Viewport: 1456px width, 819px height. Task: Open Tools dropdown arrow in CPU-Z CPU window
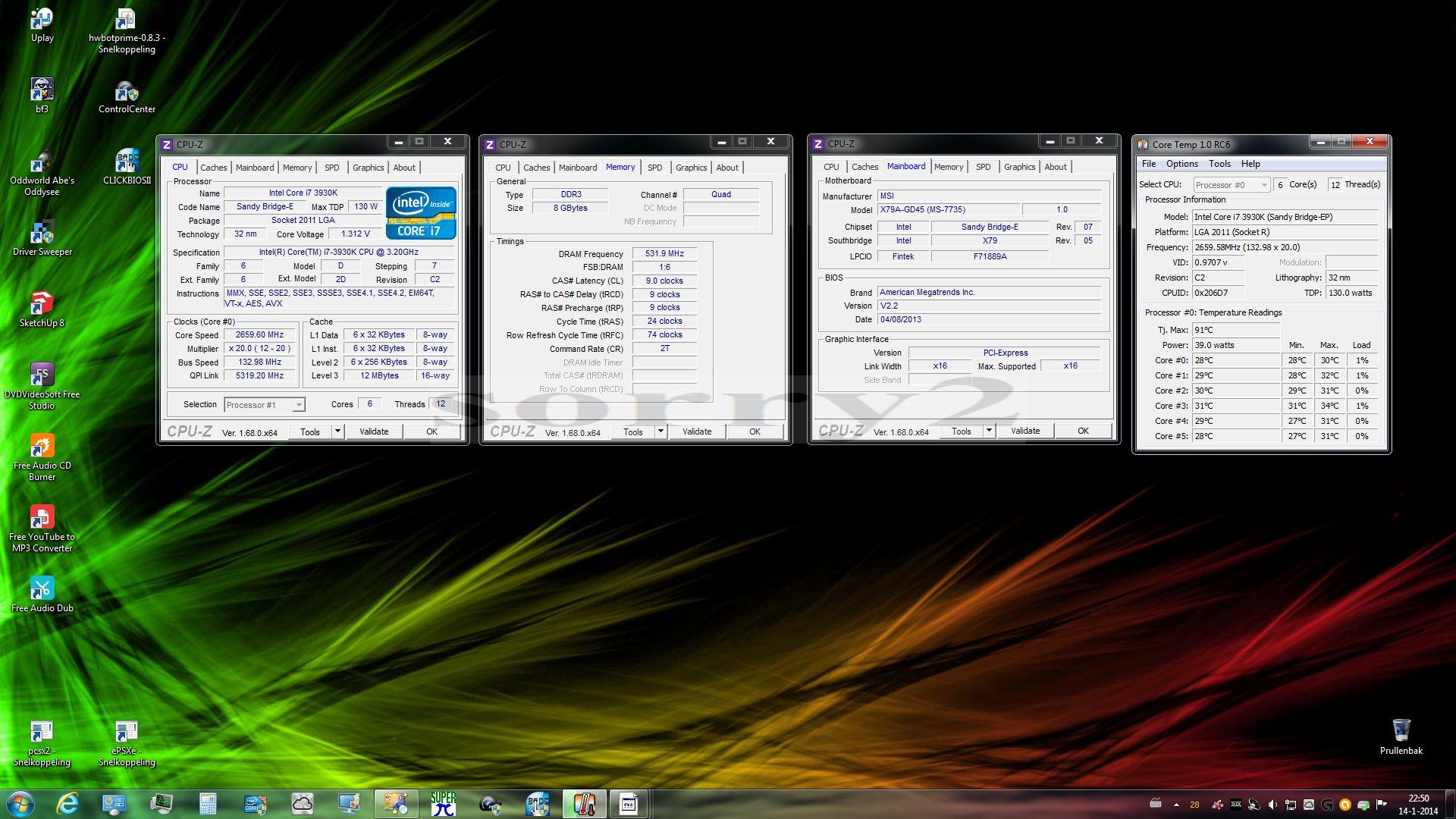[x=337, y=431]
